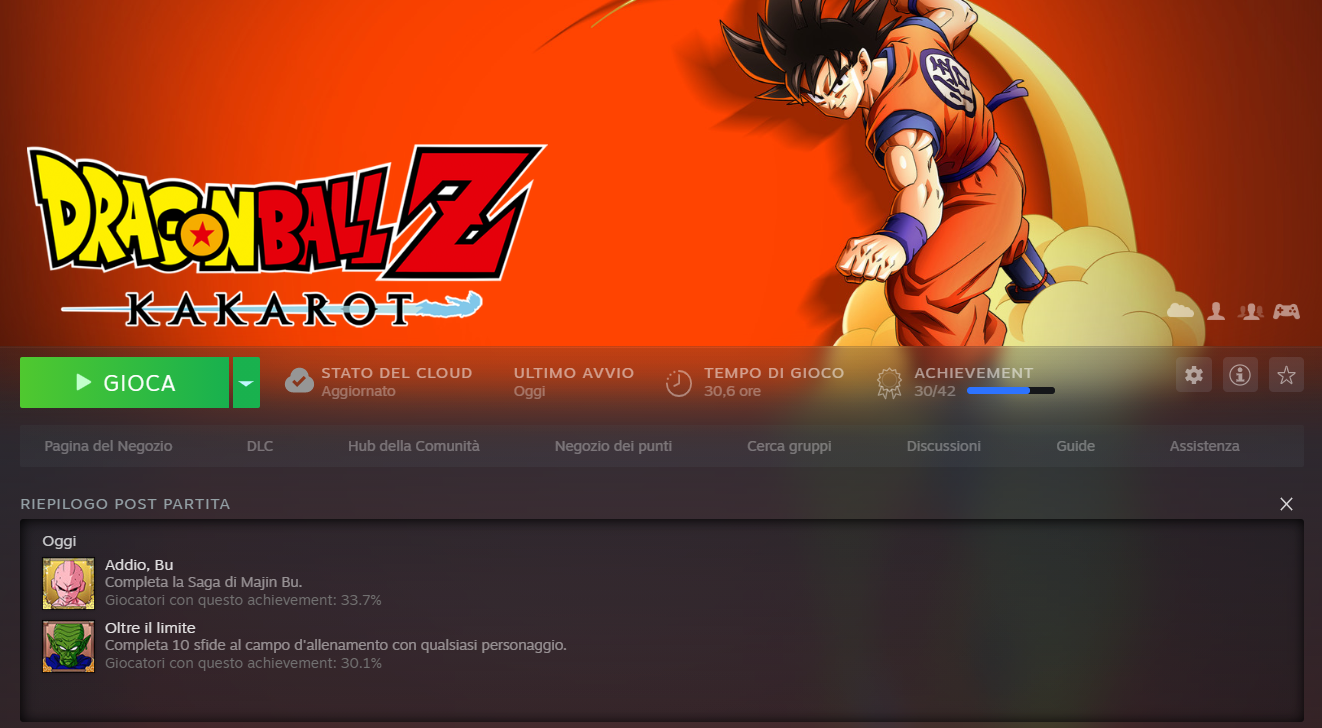The image size is (1322, 728).
Task: Click the 'Oltre il limite' achievement title
Action: click(150, 628)
